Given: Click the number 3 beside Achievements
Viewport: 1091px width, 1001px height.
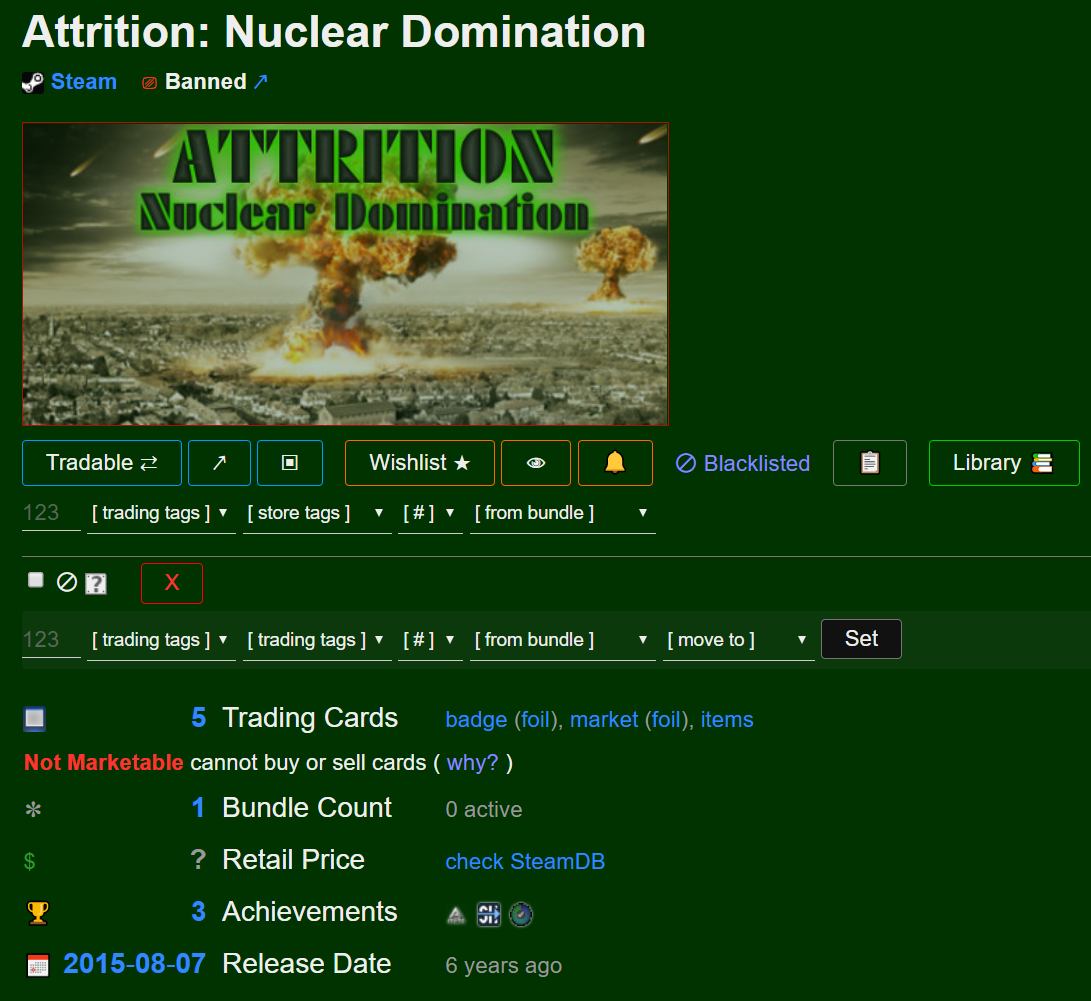Looking at the screenshot, I should point(198,911).
